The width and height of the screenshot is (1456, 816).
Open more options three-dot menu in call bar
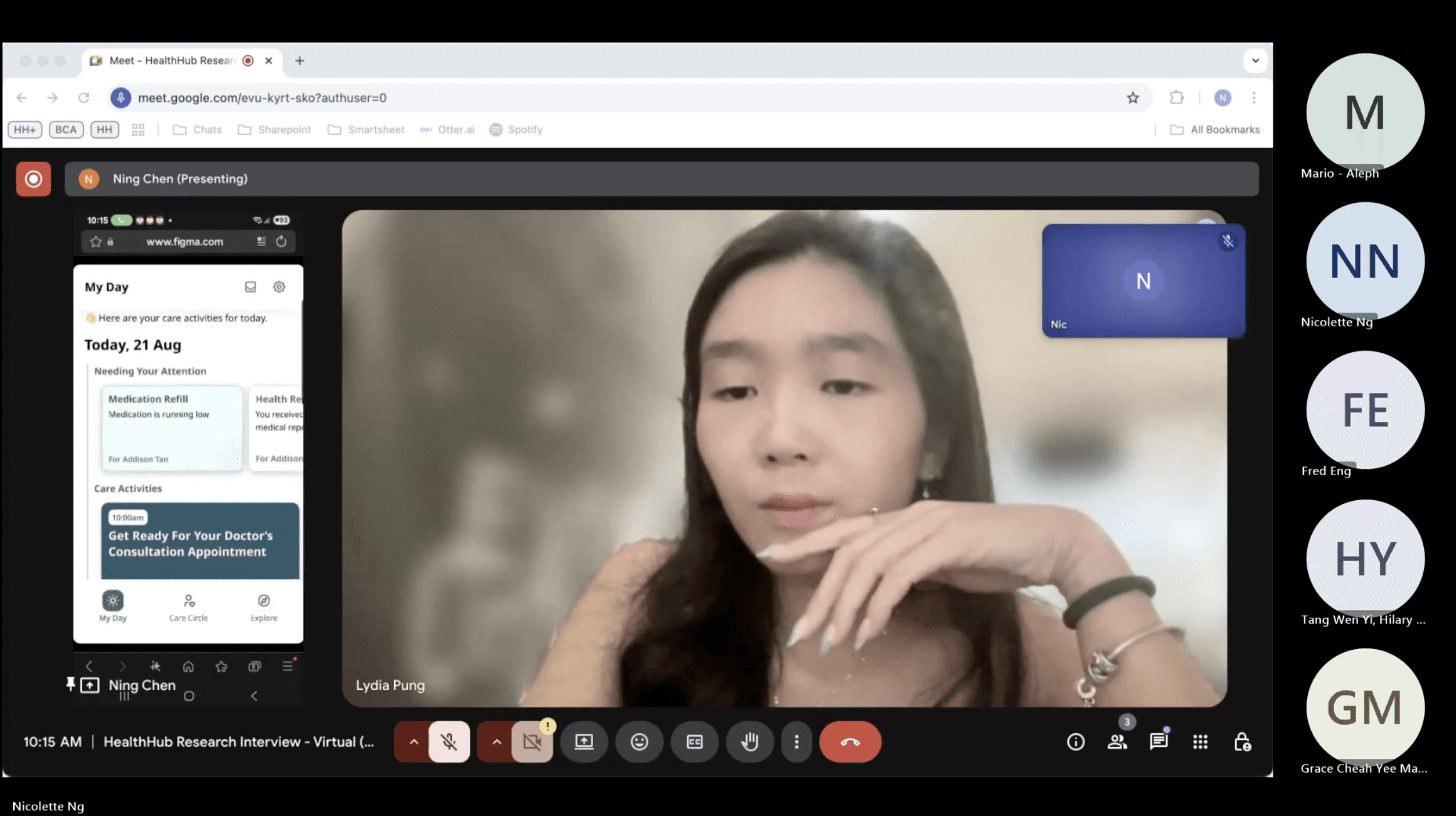[796, 742]
